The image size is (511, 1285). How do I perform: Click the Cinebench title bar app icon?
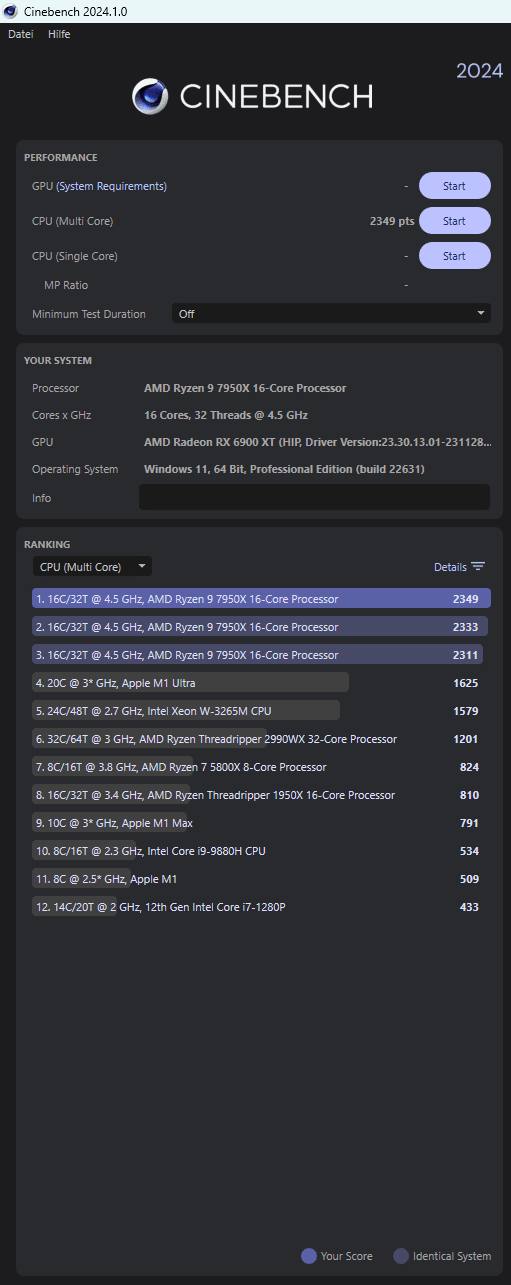coord(11,11)
